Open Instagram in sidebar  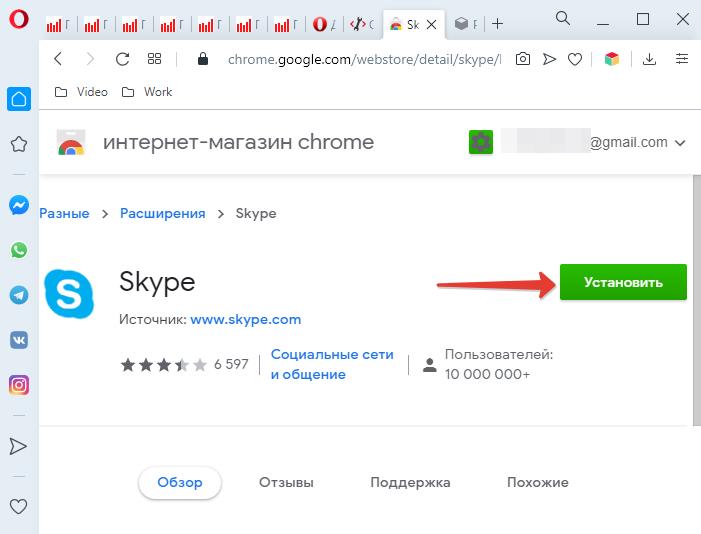(19, 385)
